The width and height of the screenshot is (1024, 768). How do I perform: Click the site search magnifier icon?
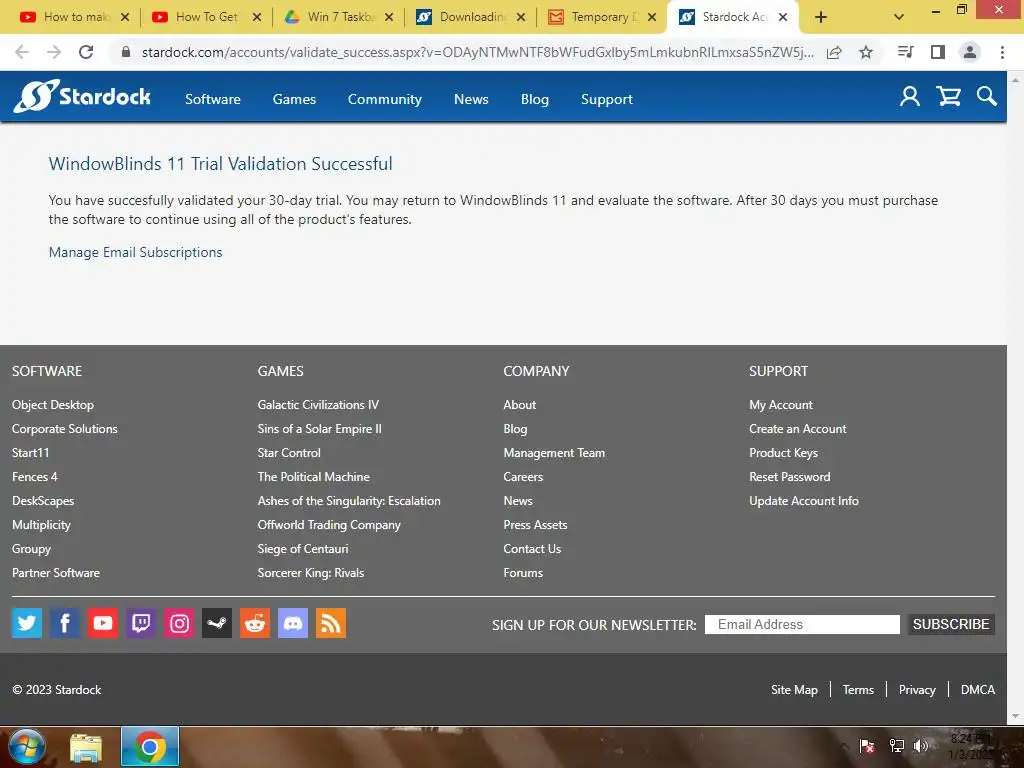click(986, 97)
